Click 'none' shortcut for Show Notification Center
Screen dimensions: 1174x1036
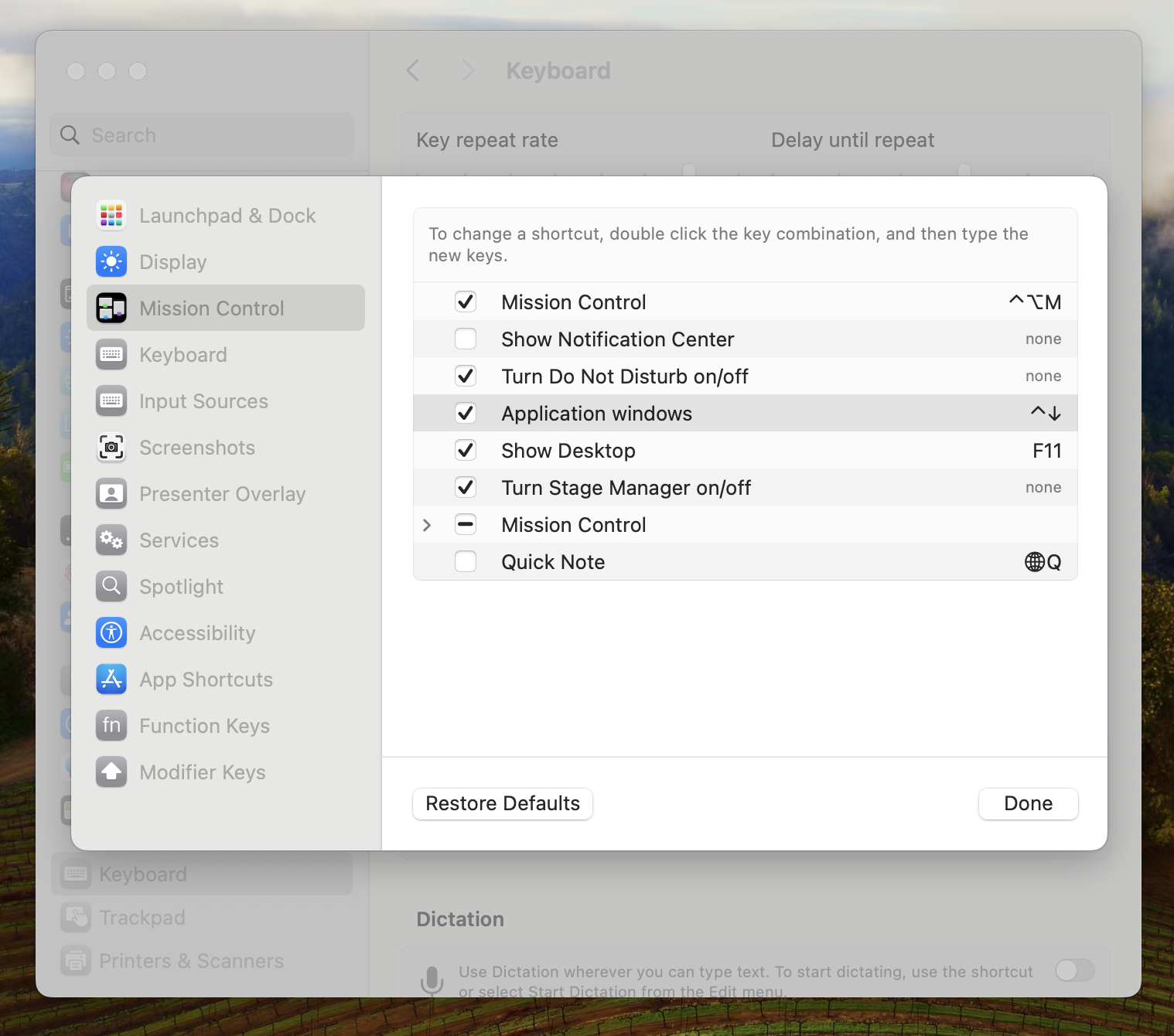pyautogui.click(x=1043, y=339)
